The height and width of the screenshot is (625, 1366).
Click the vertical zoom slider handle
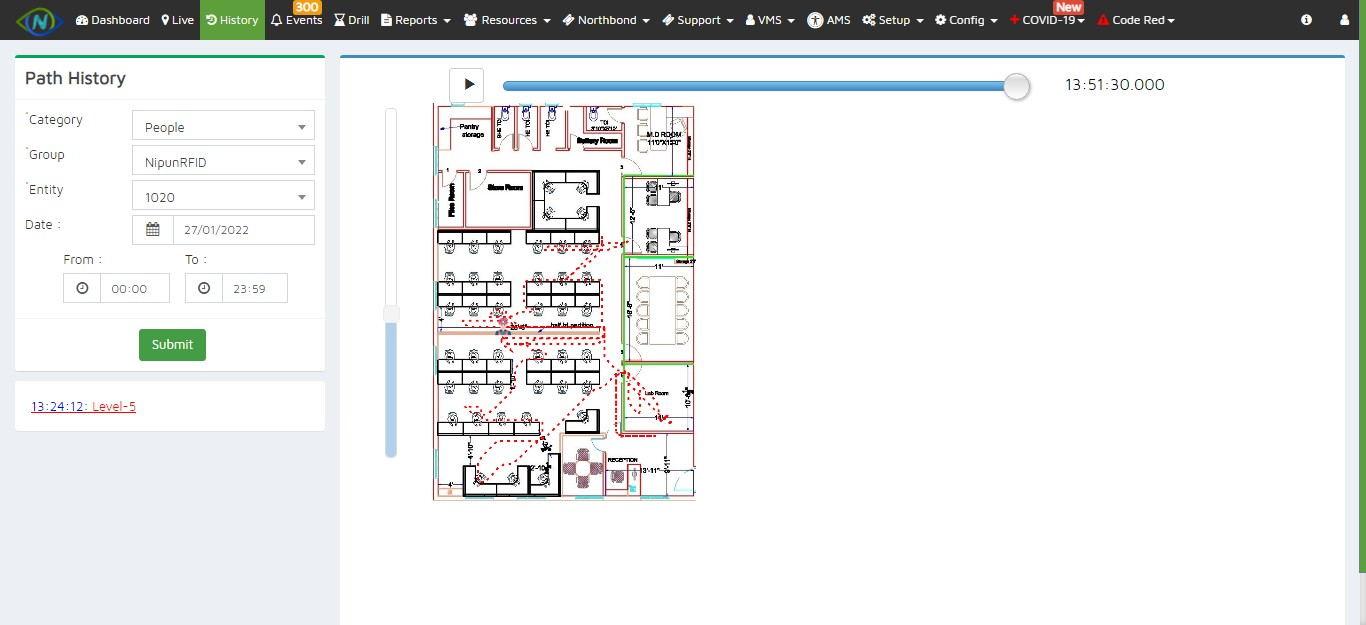click(391, 314)
